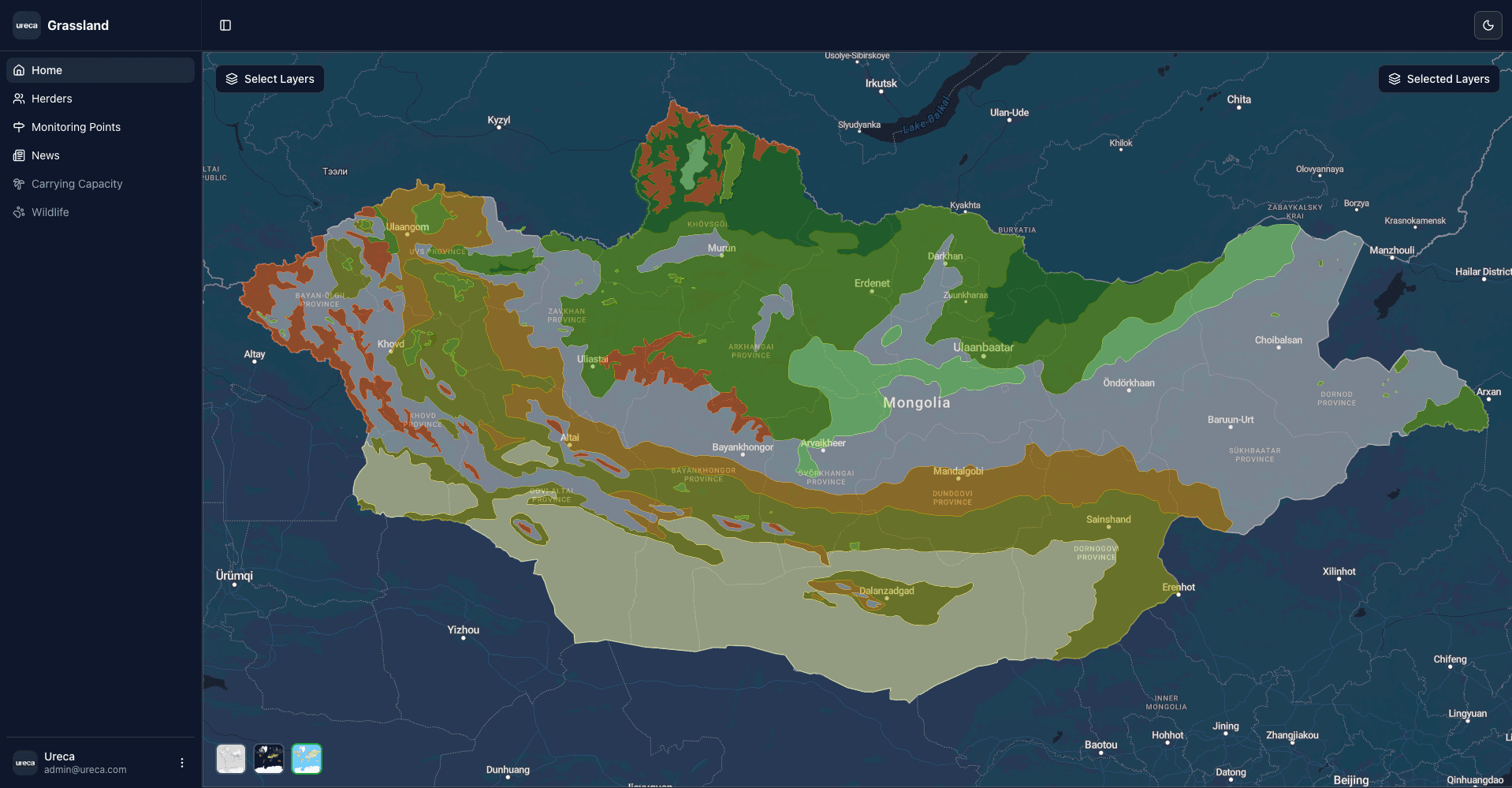Open Monitoring Points in the sidebar
The height and width of the screenshot is (788, 1512).
click(100, 127)
